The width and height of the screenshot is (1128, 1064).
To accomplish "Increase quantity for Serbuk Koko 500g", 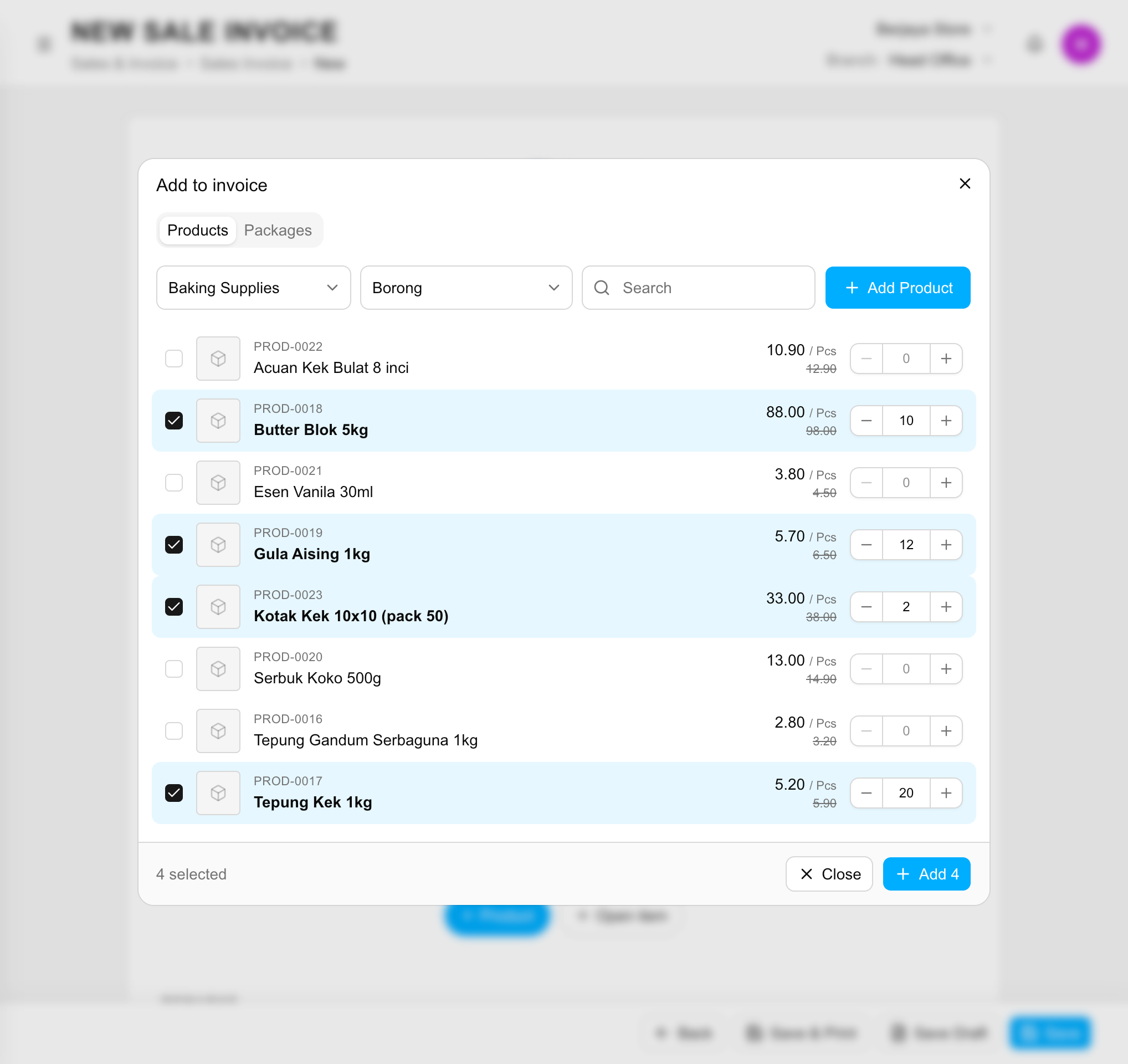I will tap(946, 669).
